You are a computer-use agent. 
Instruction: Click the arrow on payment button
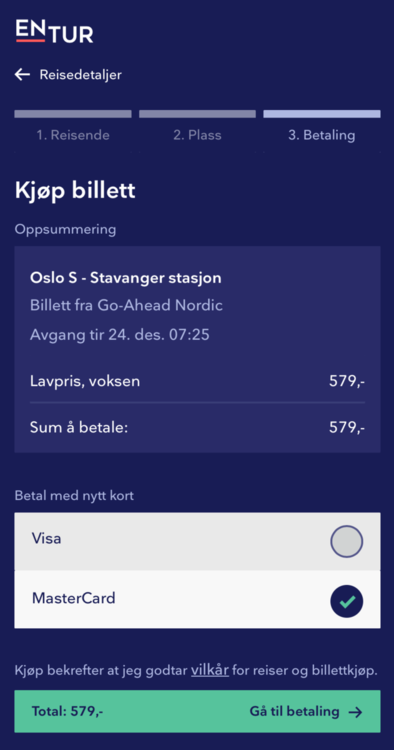(x=355, y=712)
